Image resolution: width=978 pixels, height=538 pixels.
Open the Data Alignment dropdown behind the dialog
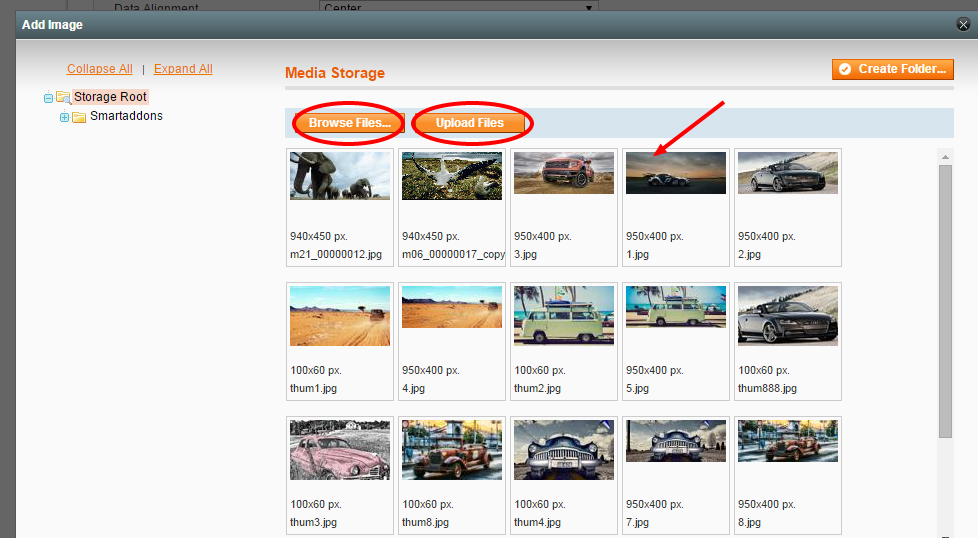458,6
